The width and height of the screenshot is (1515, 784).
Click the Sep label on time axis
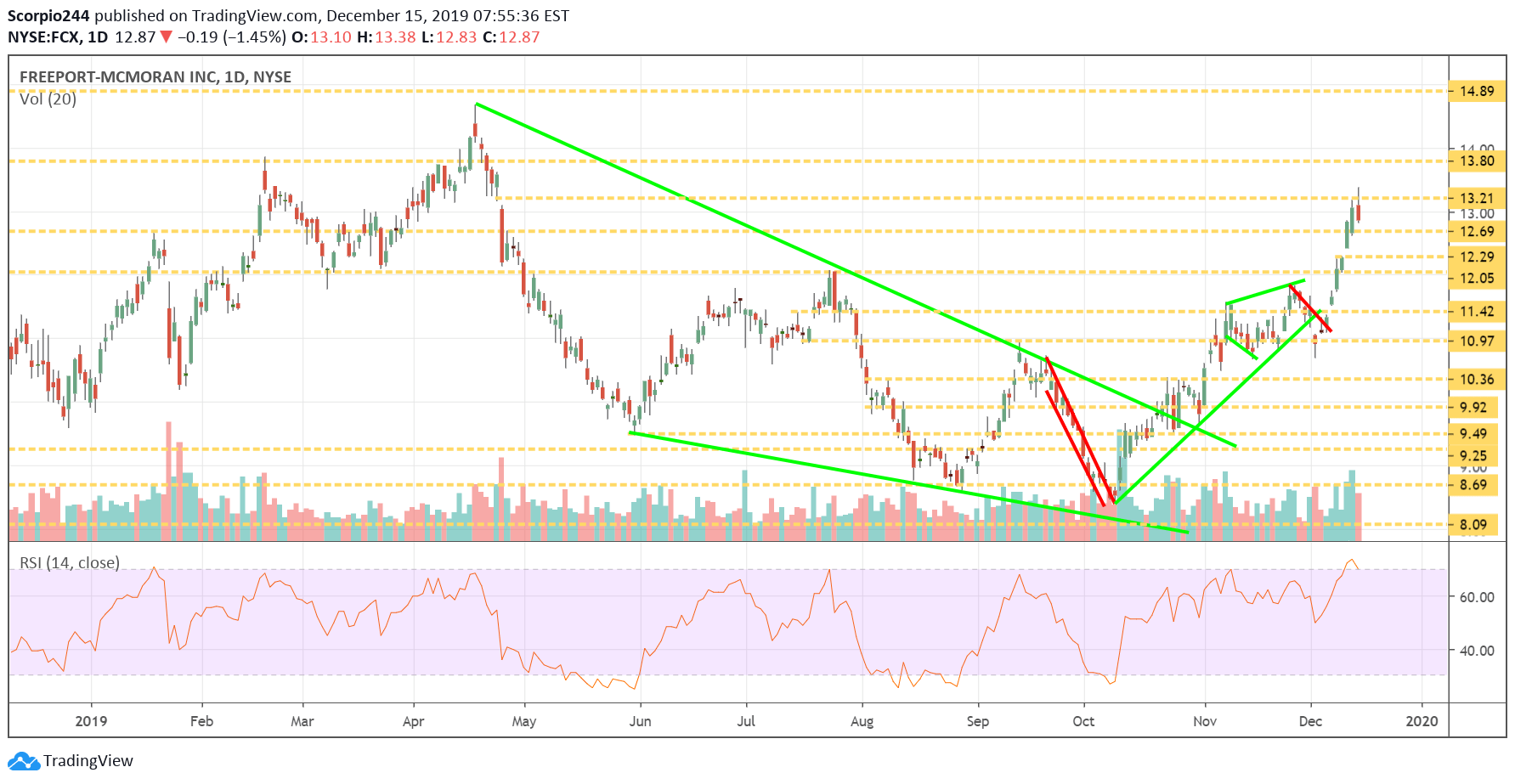tap(978, 721)
